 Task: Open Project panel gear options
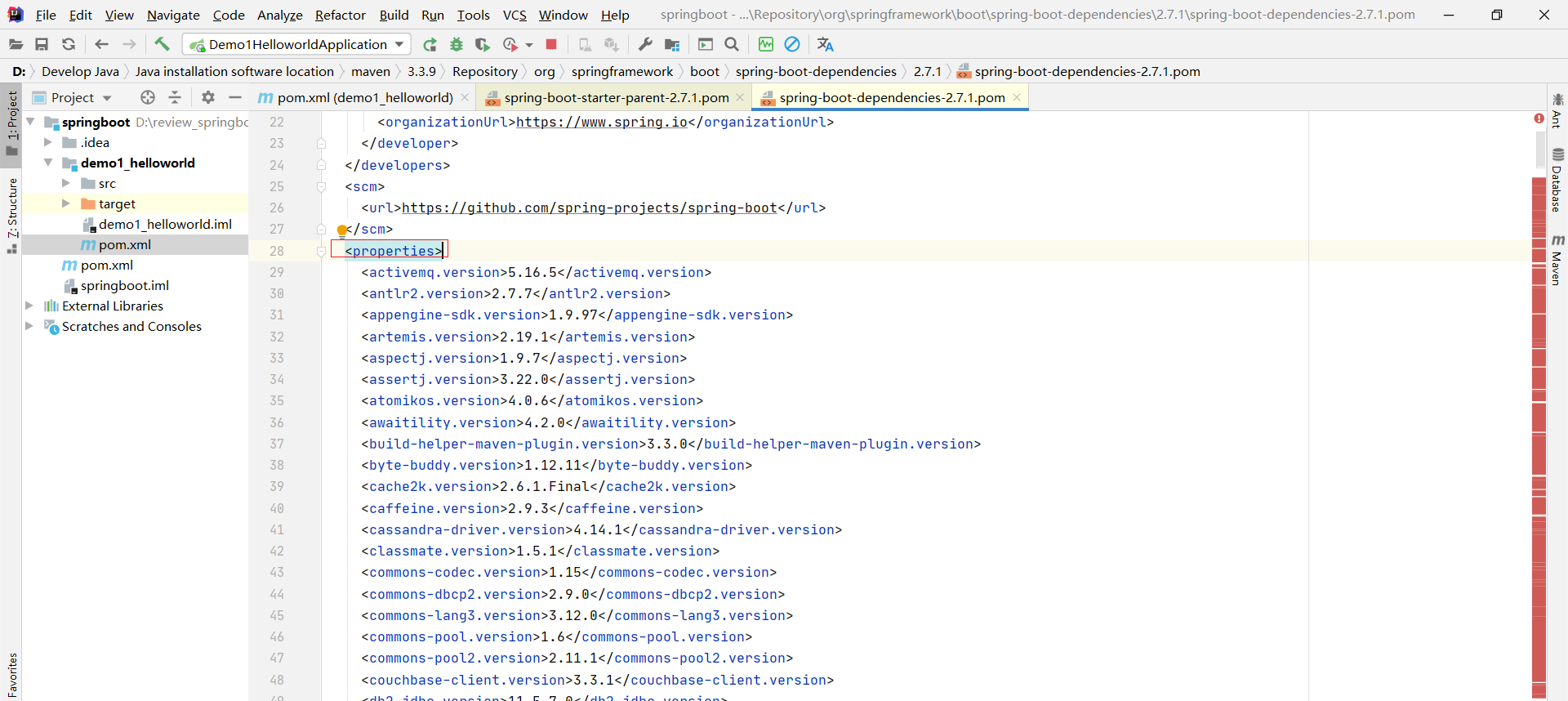pos(208,97)
